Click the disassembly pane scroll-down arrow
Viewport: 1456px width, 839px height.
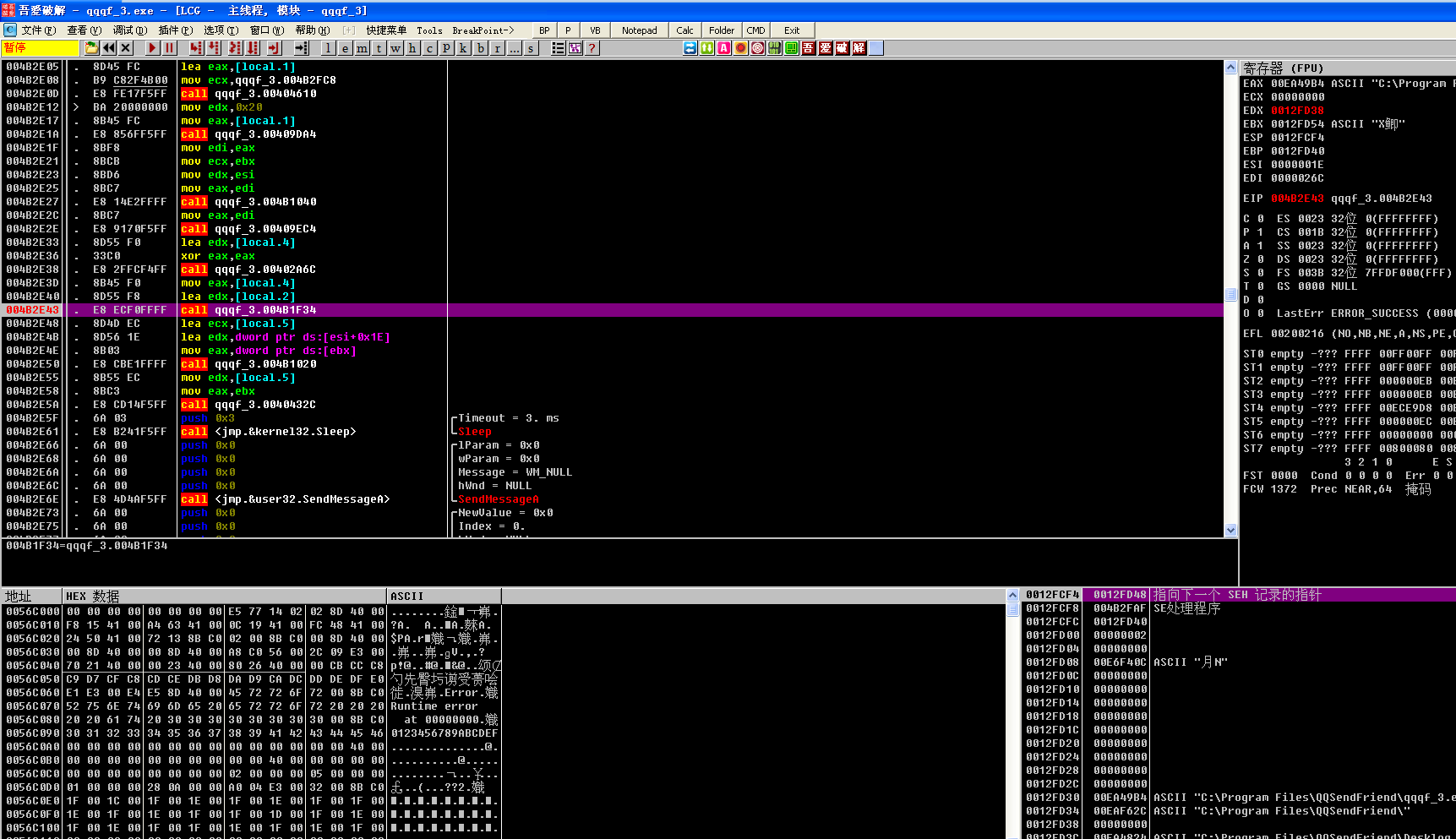1230,530
